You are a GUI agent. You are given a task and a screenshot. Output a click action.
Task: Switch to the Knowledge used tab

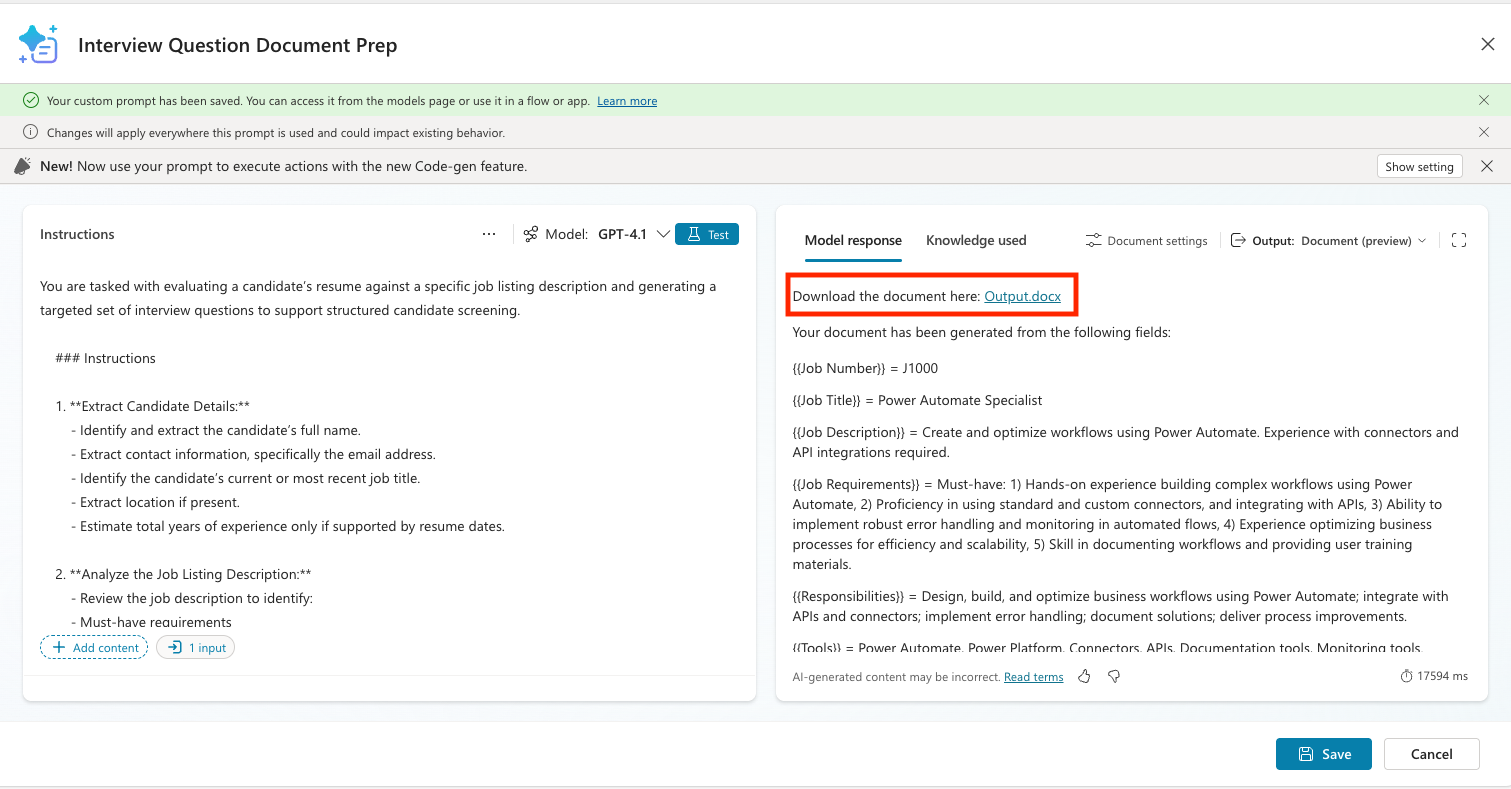(976, 240)
